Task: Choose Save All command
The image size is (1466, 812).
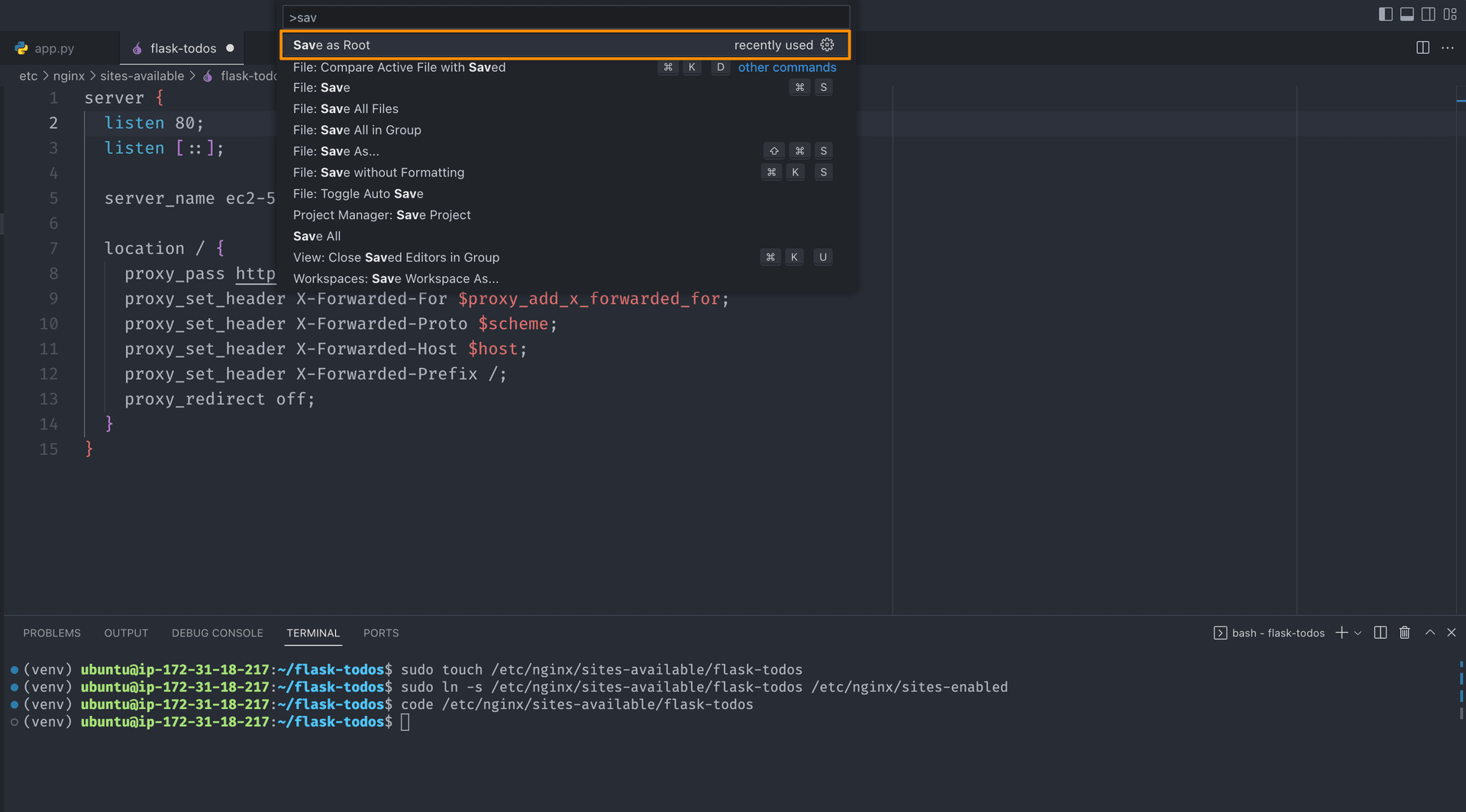Action: [x=566, y=237]
